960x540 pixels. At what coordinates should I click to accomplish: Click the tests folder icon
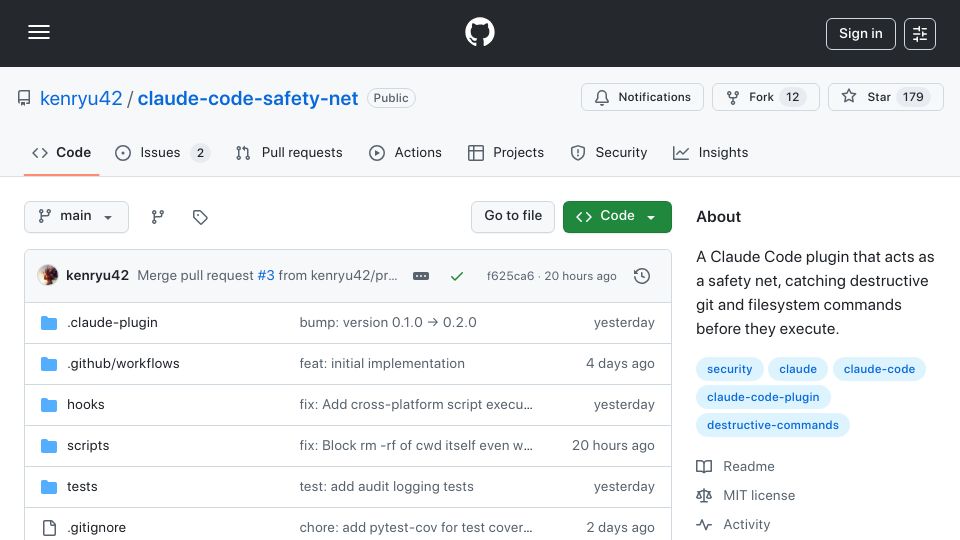pos(49,487)
